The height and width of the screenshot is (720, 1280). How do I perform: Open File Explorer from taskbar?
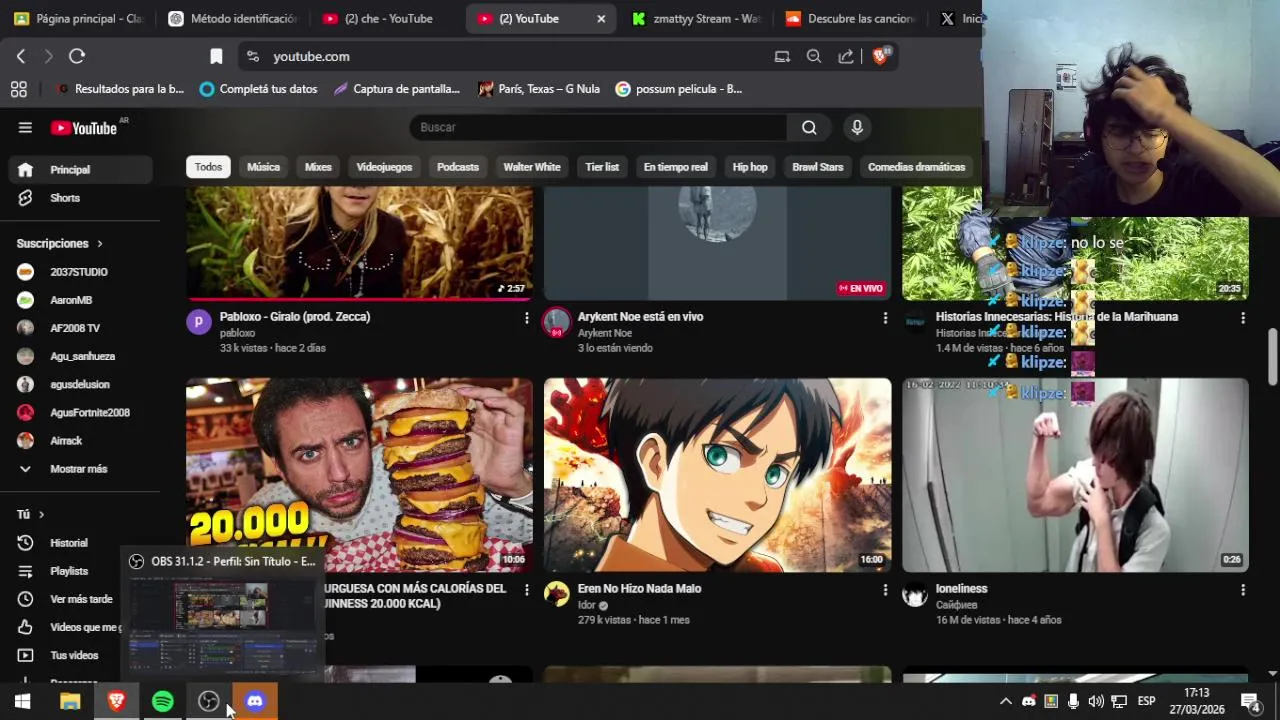click(70, 701)
